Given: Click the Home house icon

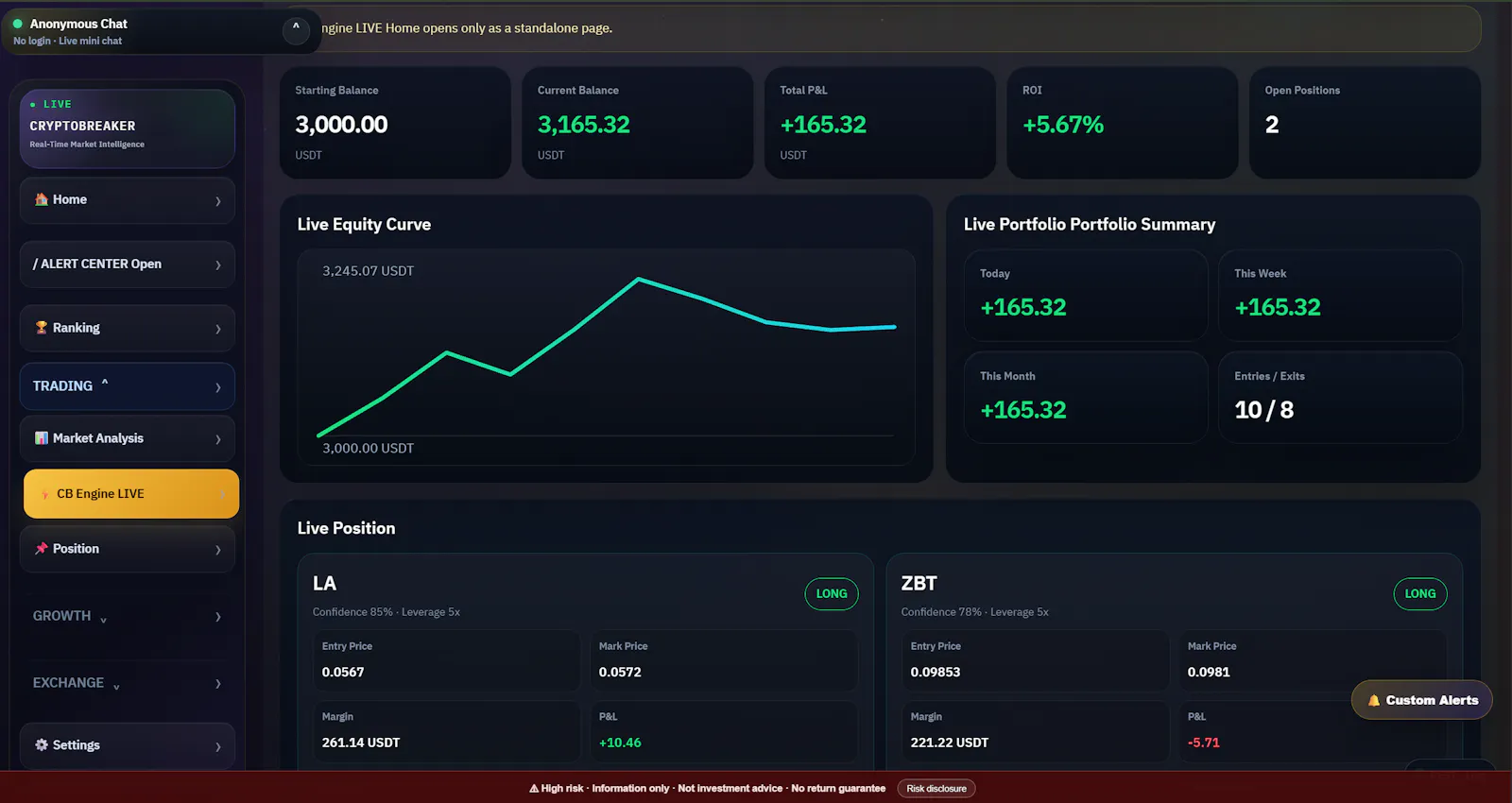Looking at the screenshot, I should click(x=42, y=199).
